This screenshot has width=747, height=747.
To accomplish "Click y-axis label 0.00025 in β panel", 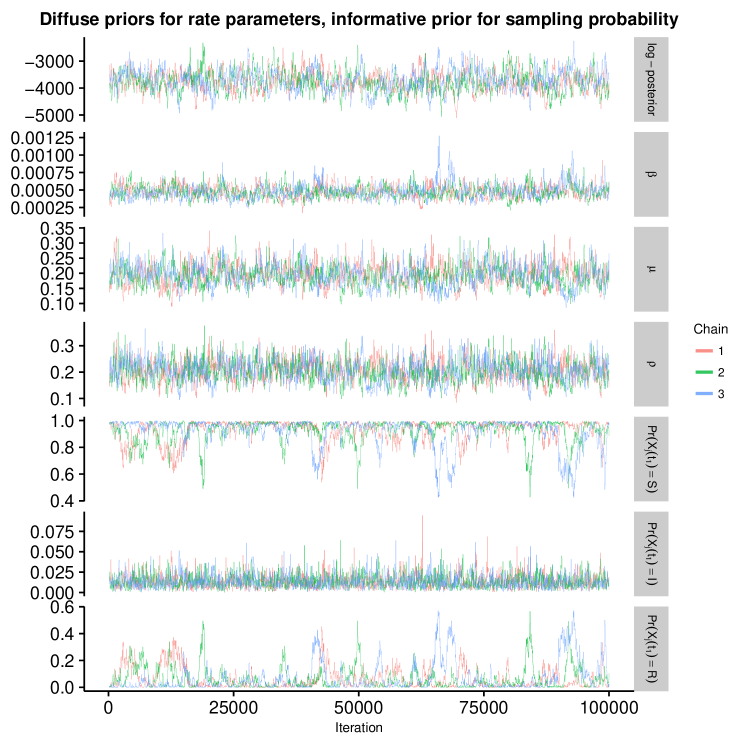I will pyautogui.click(x=43, y=208).
